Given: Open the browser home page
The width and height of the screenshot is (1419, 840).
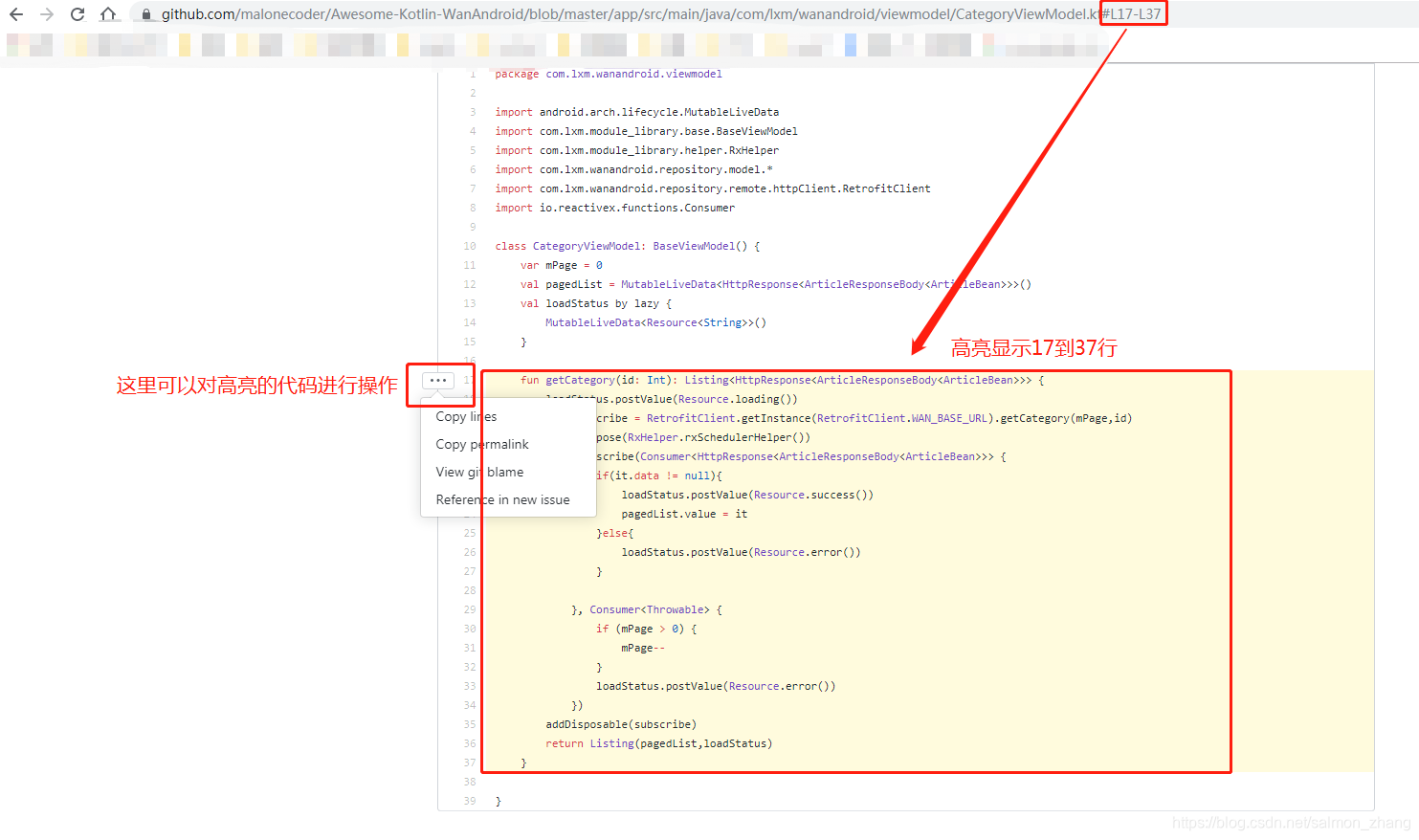Looking at the screenshot, I should click(x=108, y=14).
